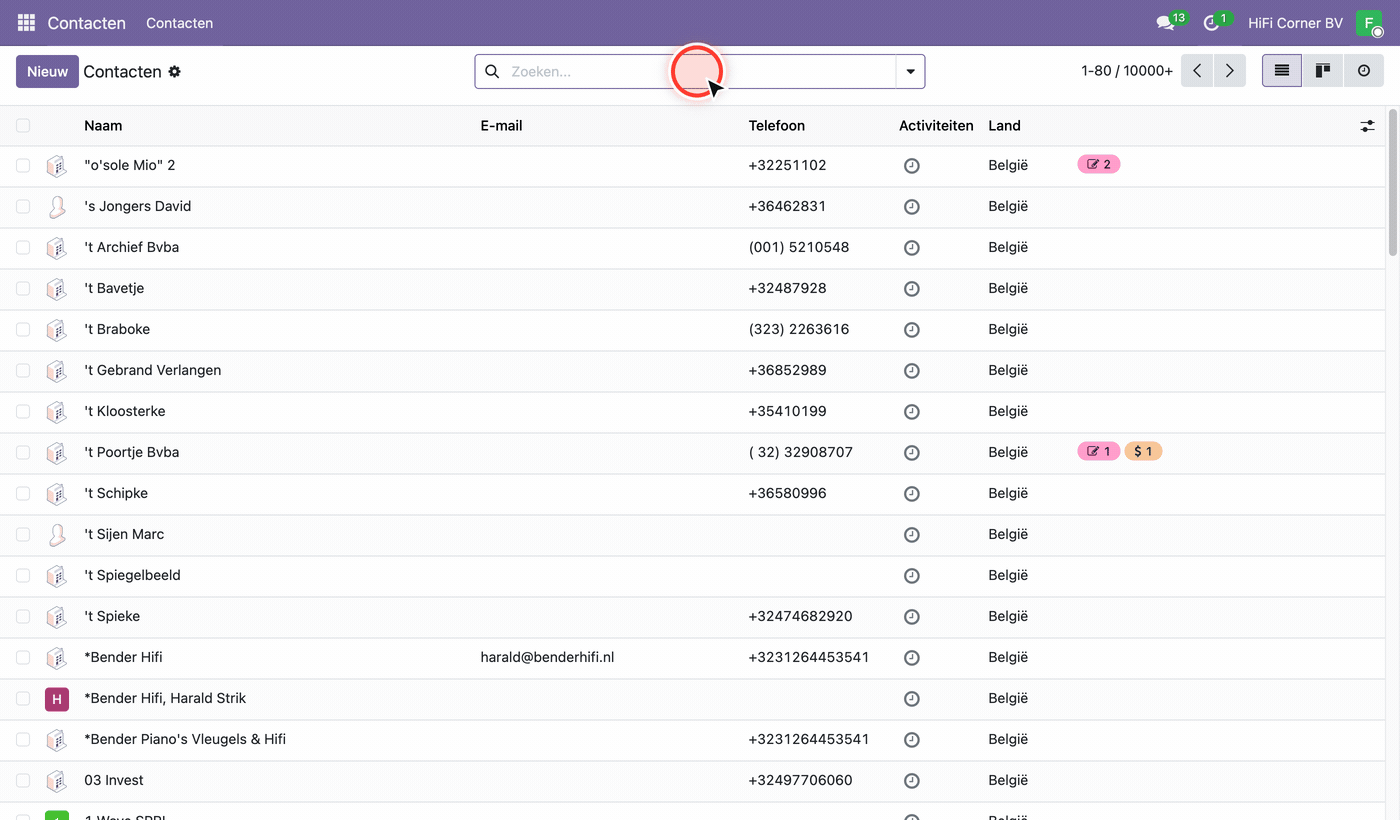Open activity clock for 't Bavetje
This screenshot has height=820, width=1400.
[911, 289]
